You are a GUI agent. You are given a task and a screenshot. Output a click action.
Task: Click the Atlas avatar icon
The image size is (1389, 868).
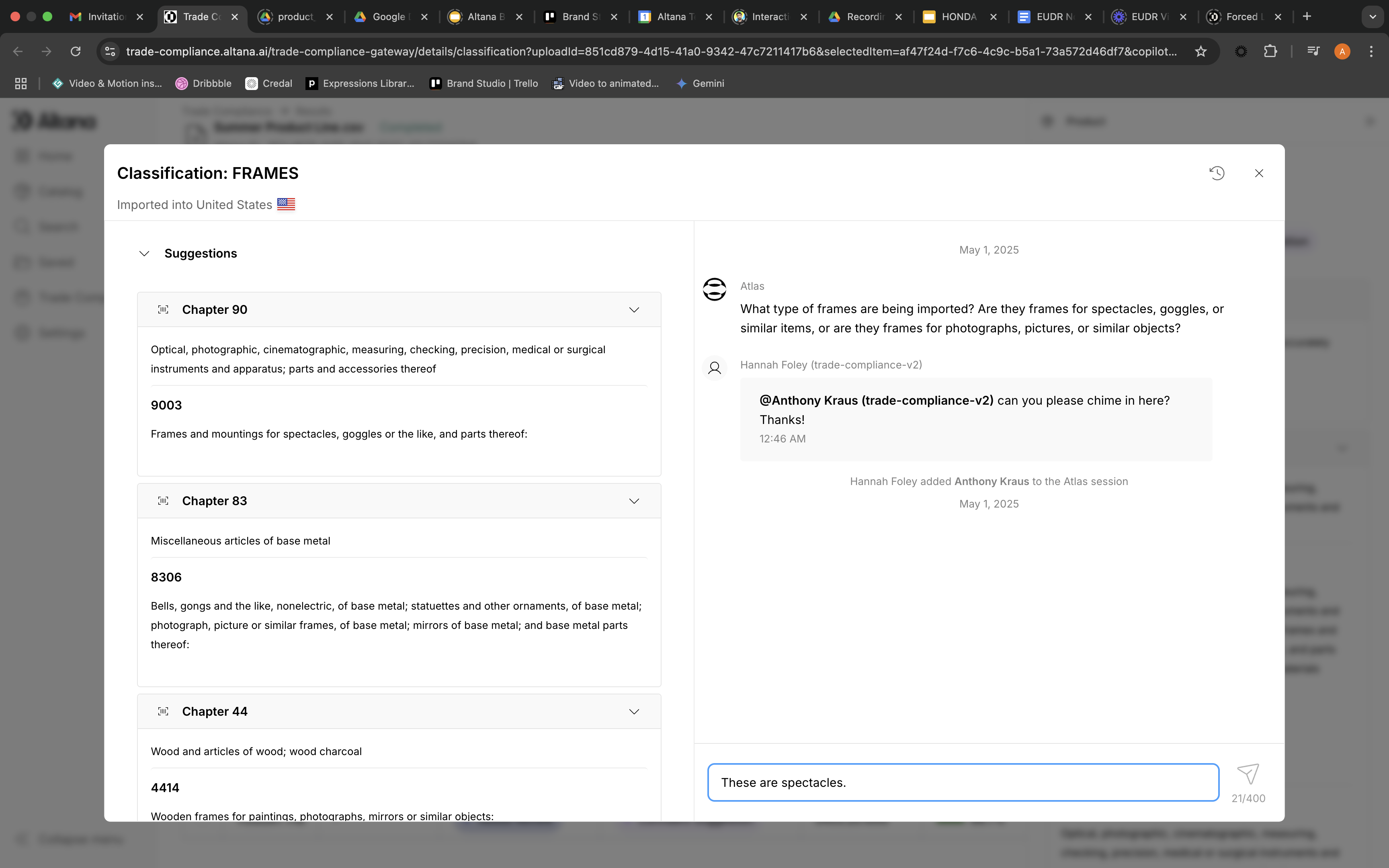[715, 289]
